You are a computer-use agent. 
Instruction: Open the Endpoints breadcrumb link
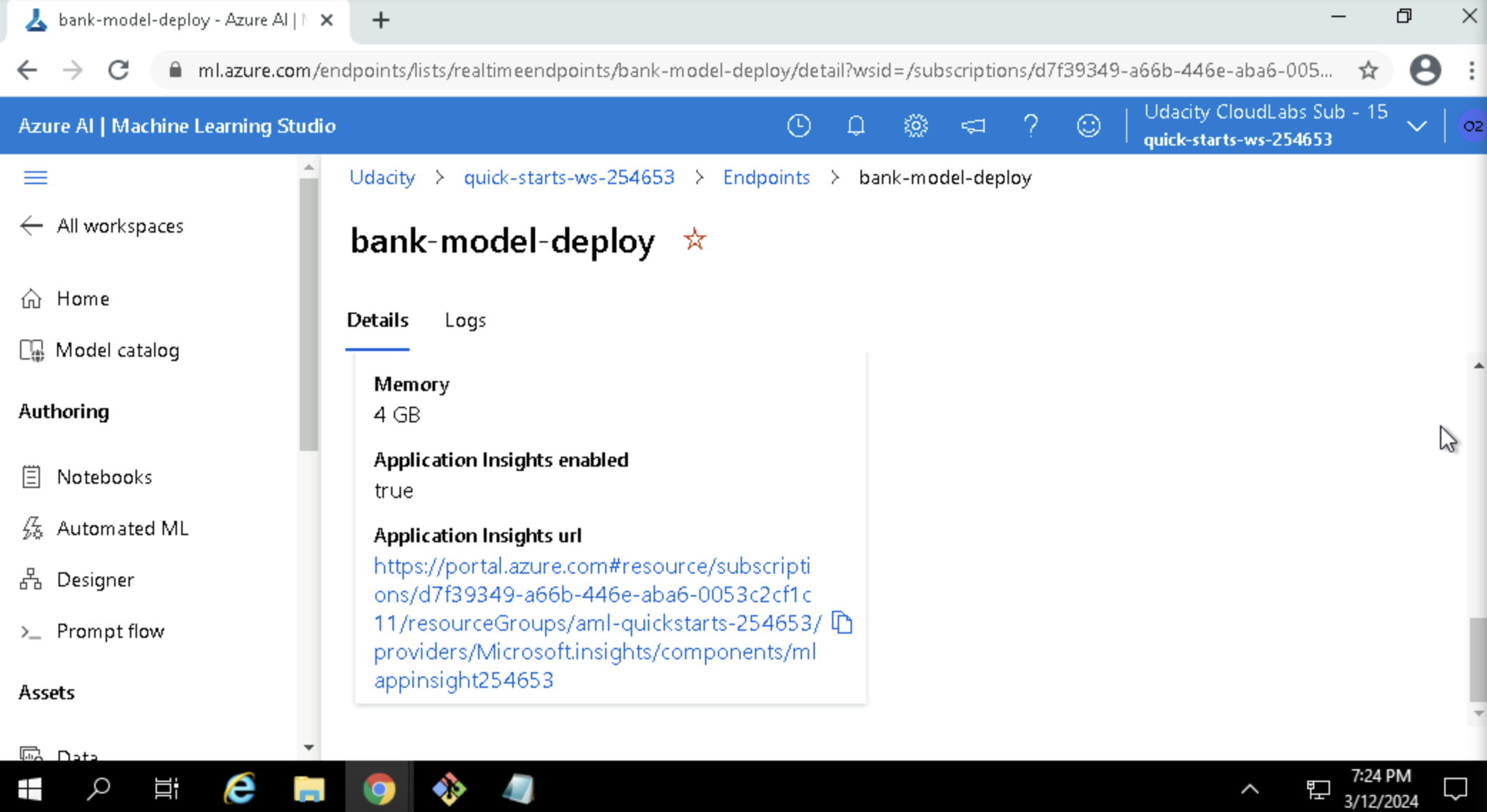[x=766, y=178]
